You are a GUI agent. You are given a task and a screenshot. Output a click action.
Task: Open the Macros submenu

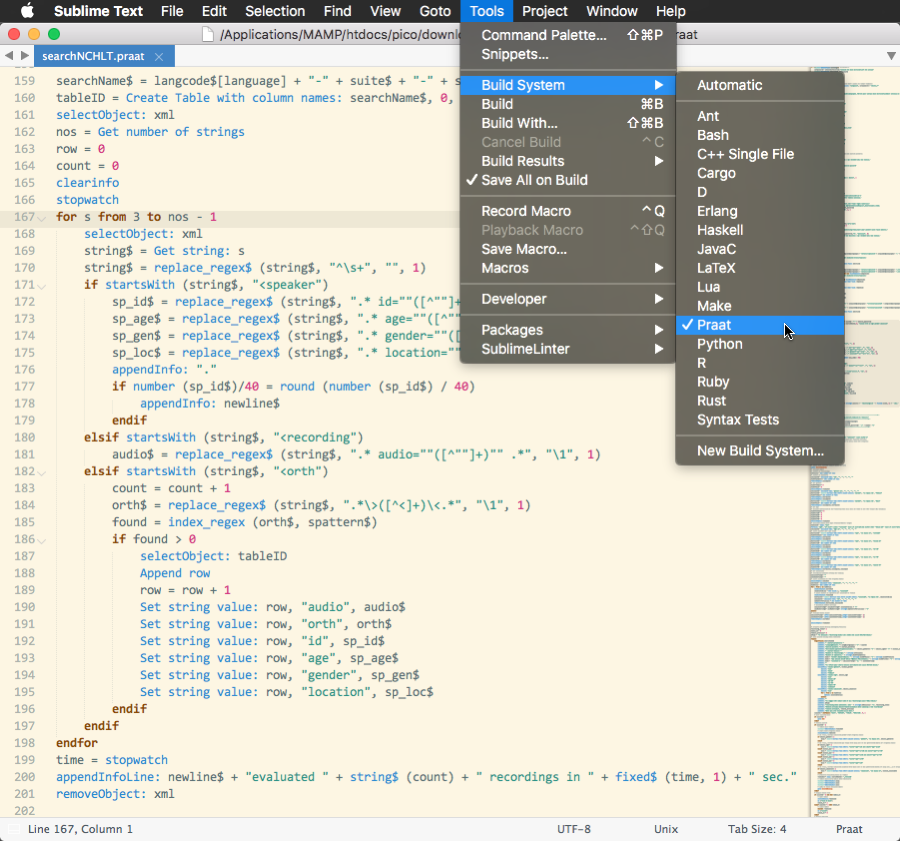568,268
